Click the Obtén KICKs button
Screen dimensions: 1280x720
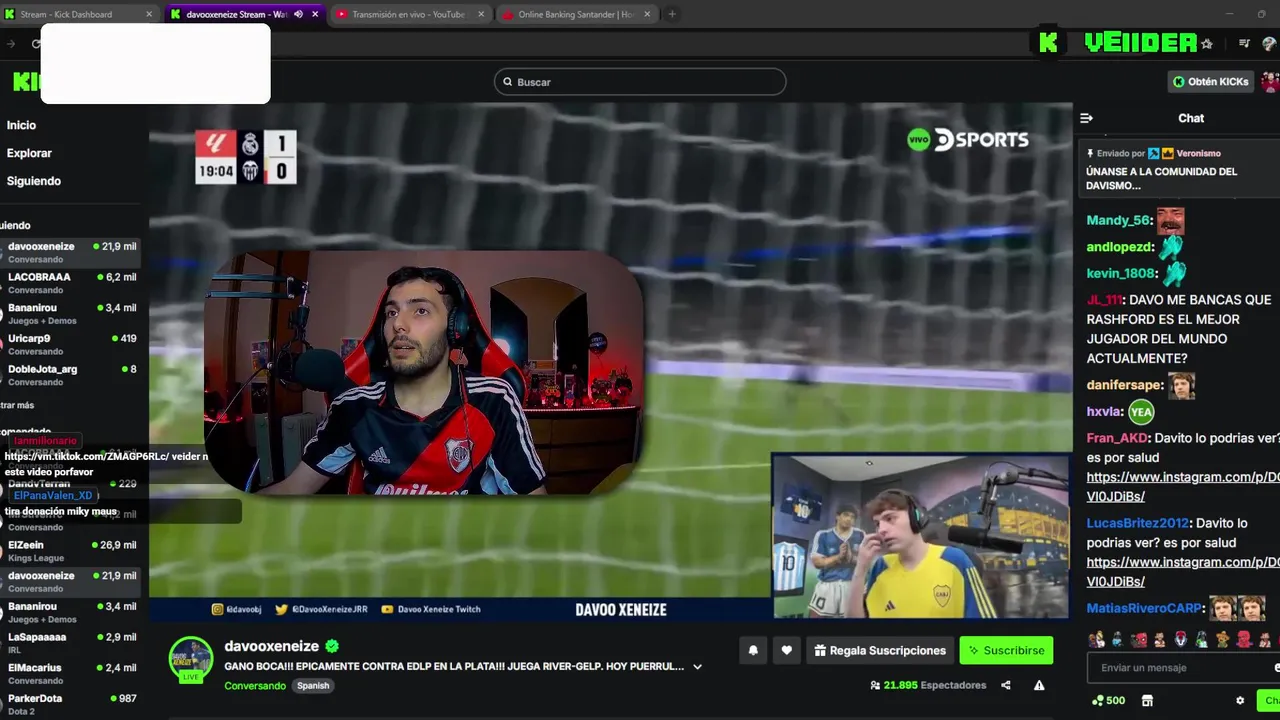tap(1210, 81)
